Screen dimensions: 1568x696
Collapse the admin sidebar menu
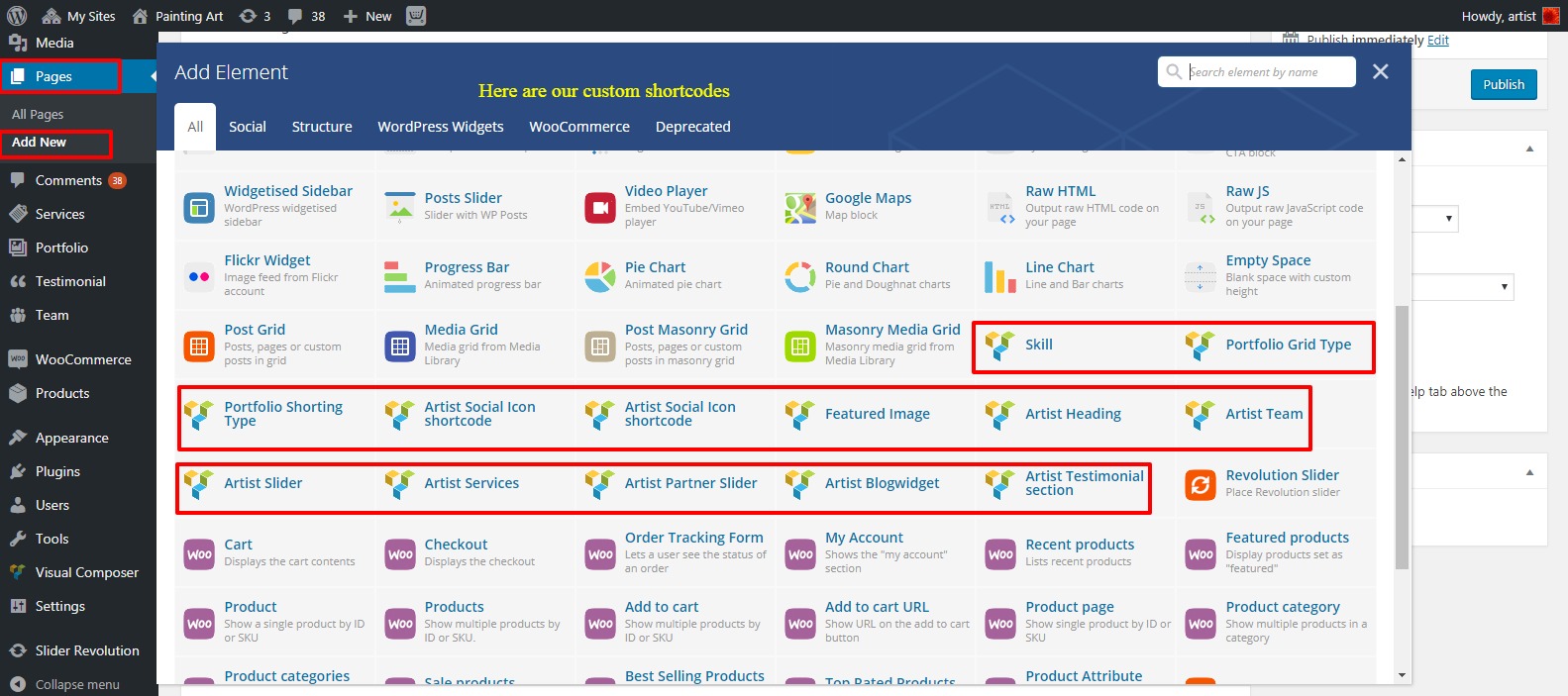[78, 684]
